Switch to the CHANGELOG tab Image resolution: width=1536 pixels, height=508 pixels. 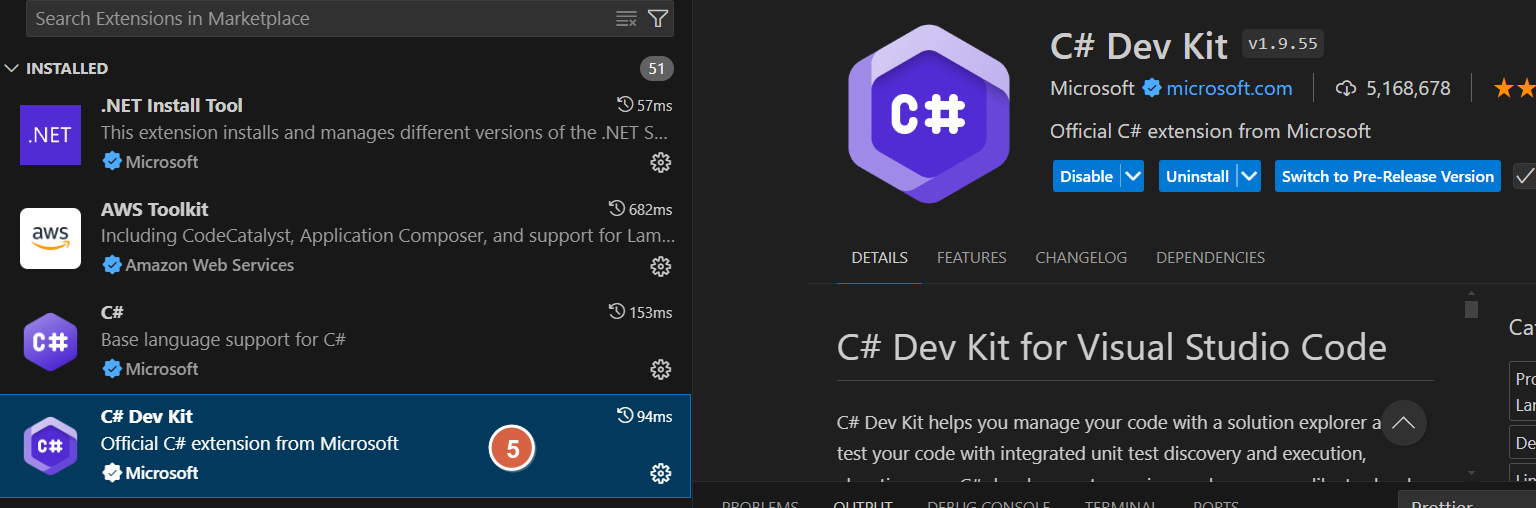(x=1081, y=258)
